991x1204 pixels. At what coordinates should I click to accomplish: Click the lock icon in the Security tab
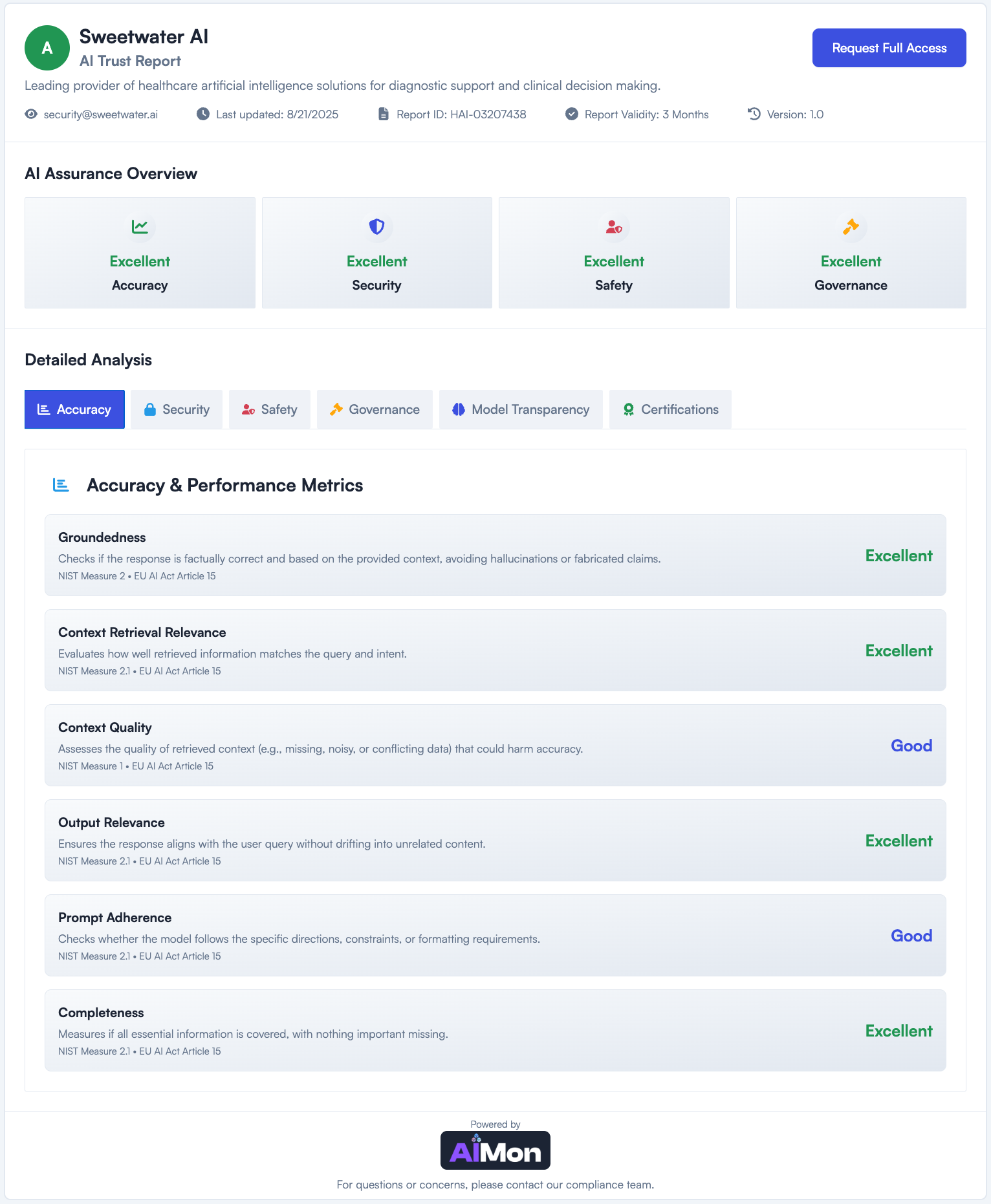click(150, 409)
